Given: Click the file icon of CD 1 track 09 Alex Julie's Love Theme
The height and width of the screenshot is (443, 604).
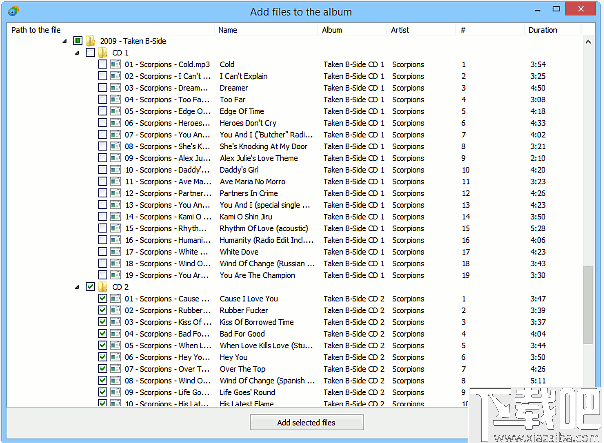Looking at the screenshot, I should [115, 158].
